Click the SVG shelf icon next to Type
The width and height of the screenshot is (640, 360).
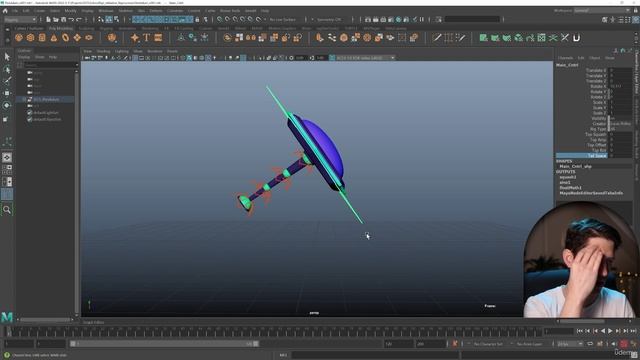coord(158,38)
